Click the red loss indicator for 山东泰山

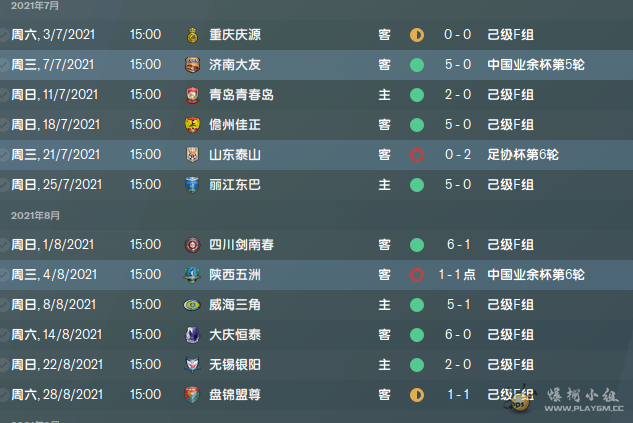click(x=417, y=155)
